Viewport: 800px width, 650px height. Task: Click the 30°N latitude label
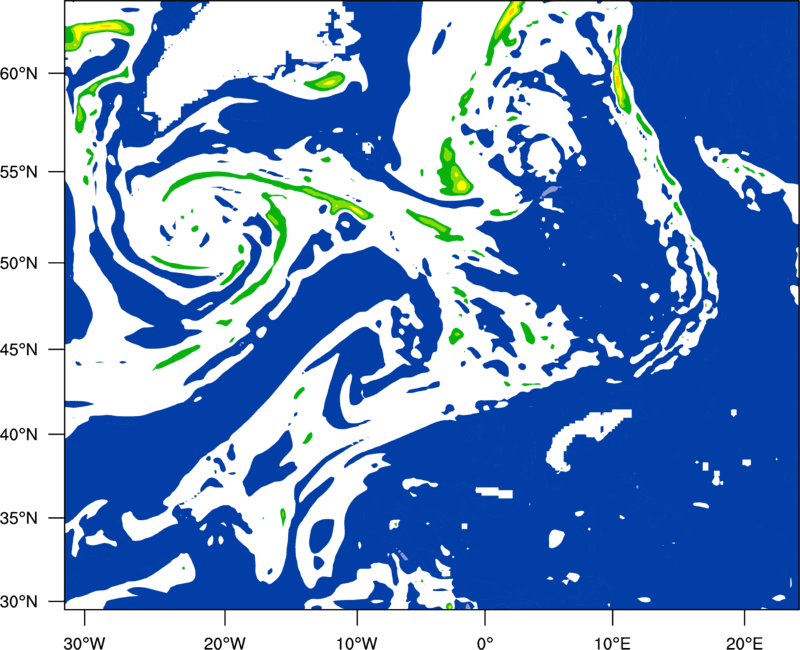[19, 602]
